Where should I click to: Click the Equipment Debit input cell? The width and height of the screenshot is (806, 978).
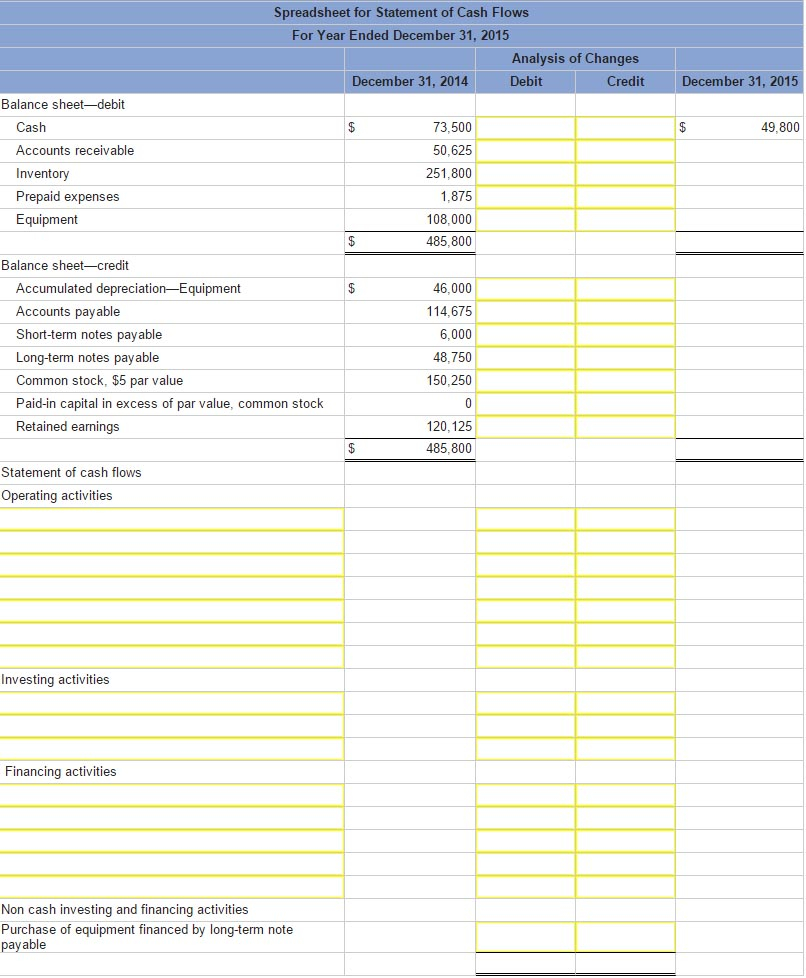coord(525,220)
